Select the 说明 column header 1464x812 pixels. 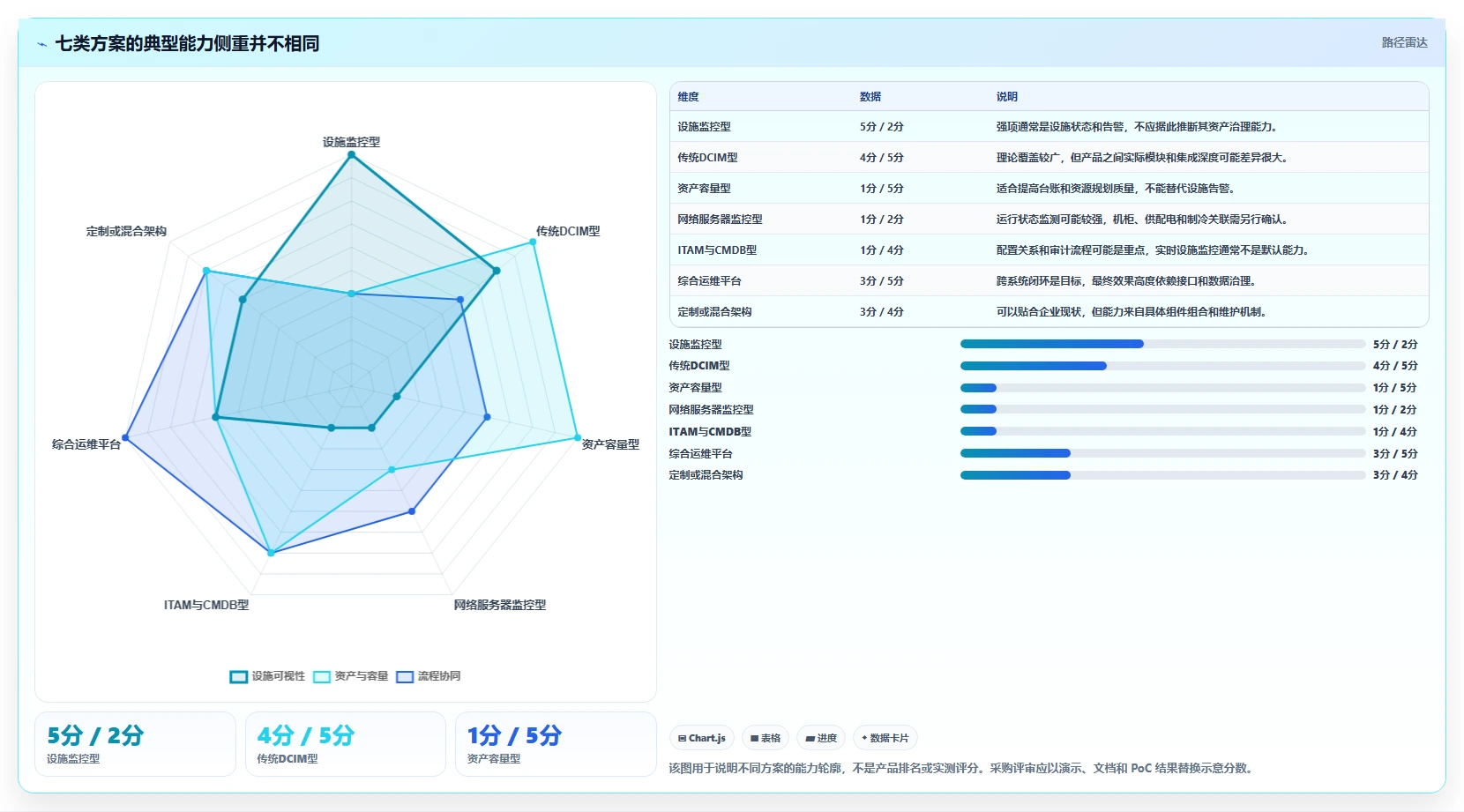click(1007, 97)
